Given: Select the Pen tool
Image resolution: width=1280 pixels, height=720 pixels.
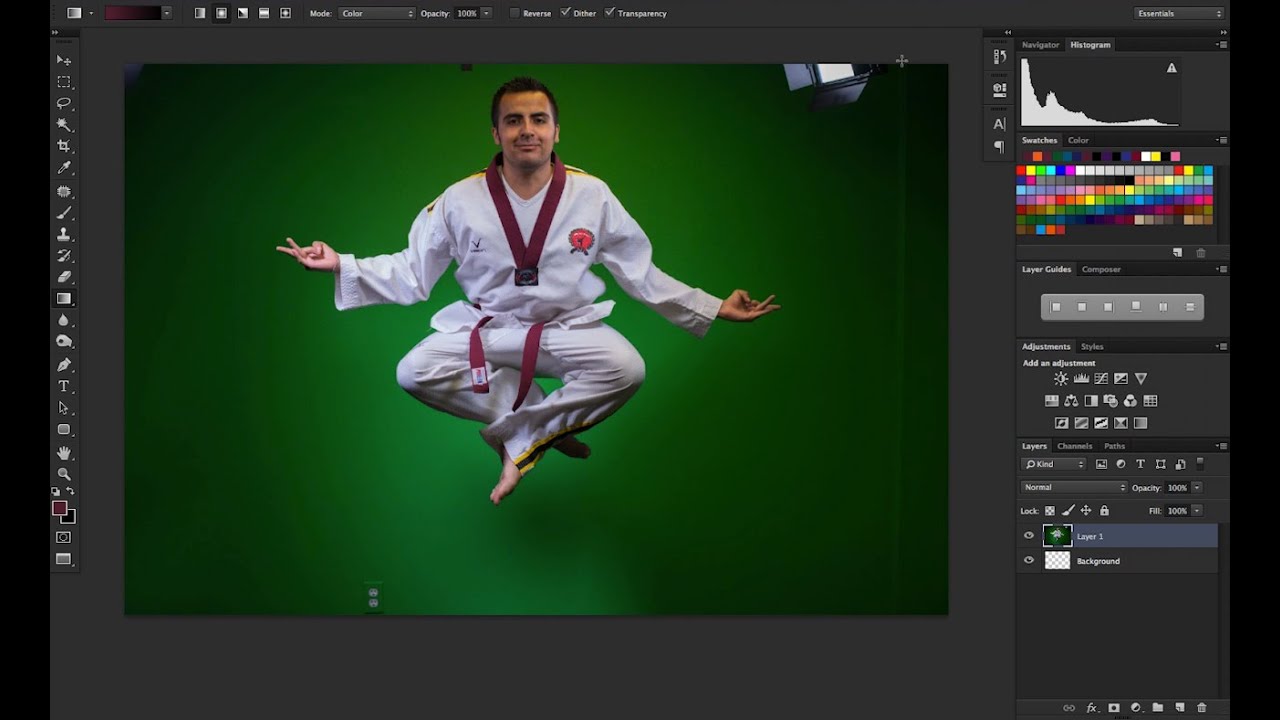Looking at the screenshot, I should point(64,365).
